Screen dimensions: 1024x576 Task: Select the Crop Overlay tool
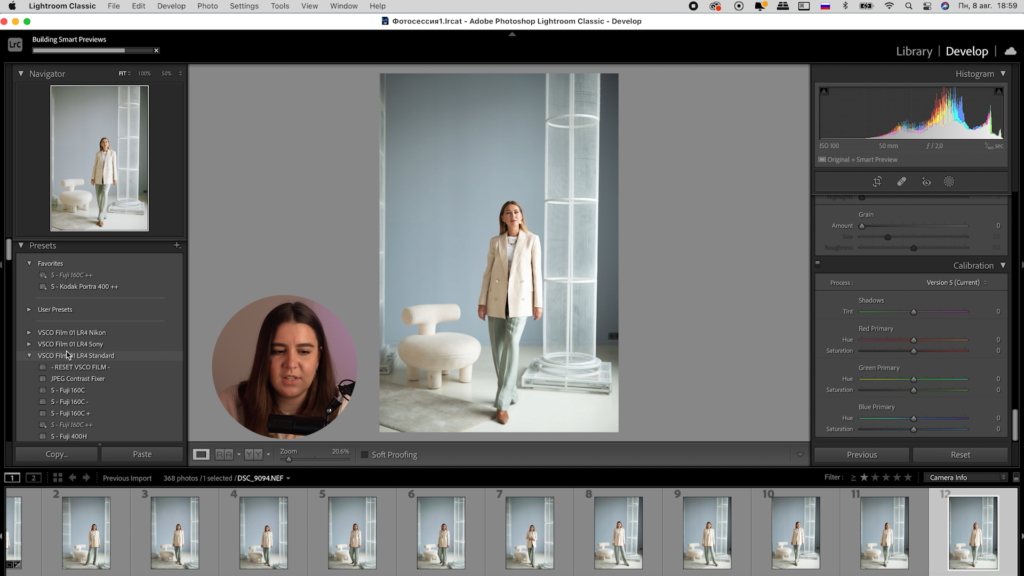pyautogui.click(x=876, y=182)
